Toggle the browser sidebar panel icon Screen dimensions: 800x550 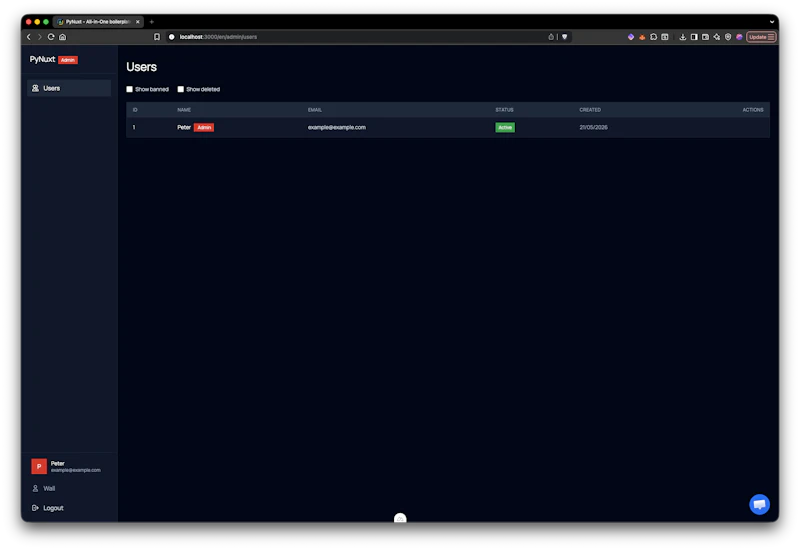pos(694,37)
